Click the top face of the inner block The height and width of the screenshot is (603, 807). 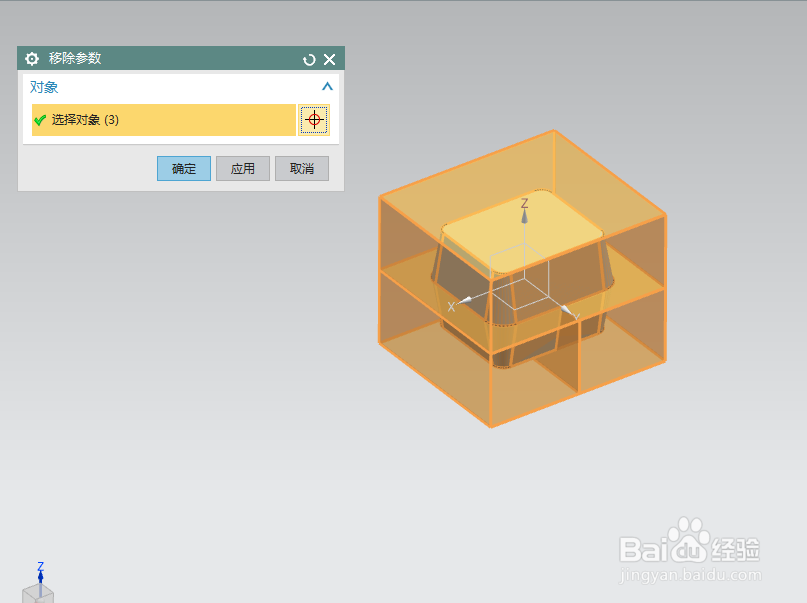point(522,232)
